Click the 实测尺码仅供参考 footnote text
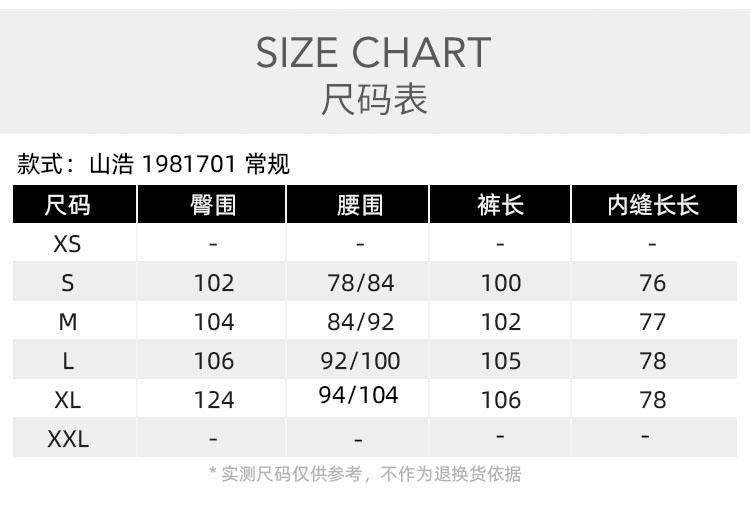750x508 pixels. tap(364, 474)
